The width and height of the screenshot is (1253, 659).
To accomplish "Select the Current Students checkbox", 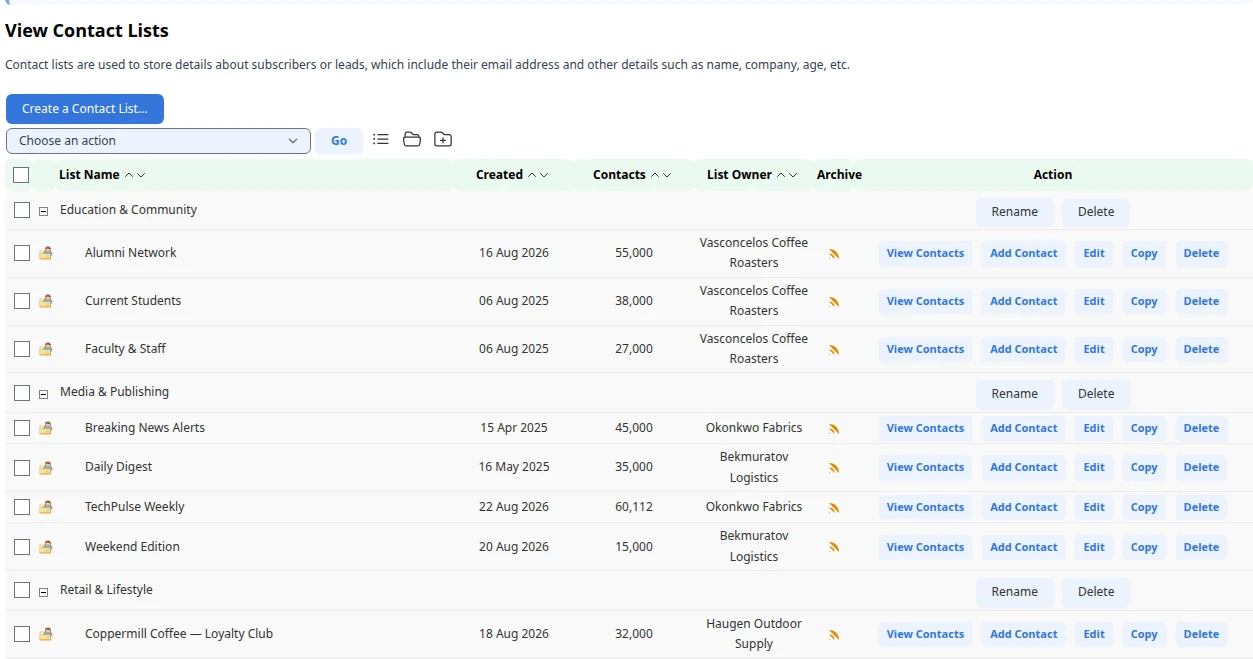I will 22,301.
